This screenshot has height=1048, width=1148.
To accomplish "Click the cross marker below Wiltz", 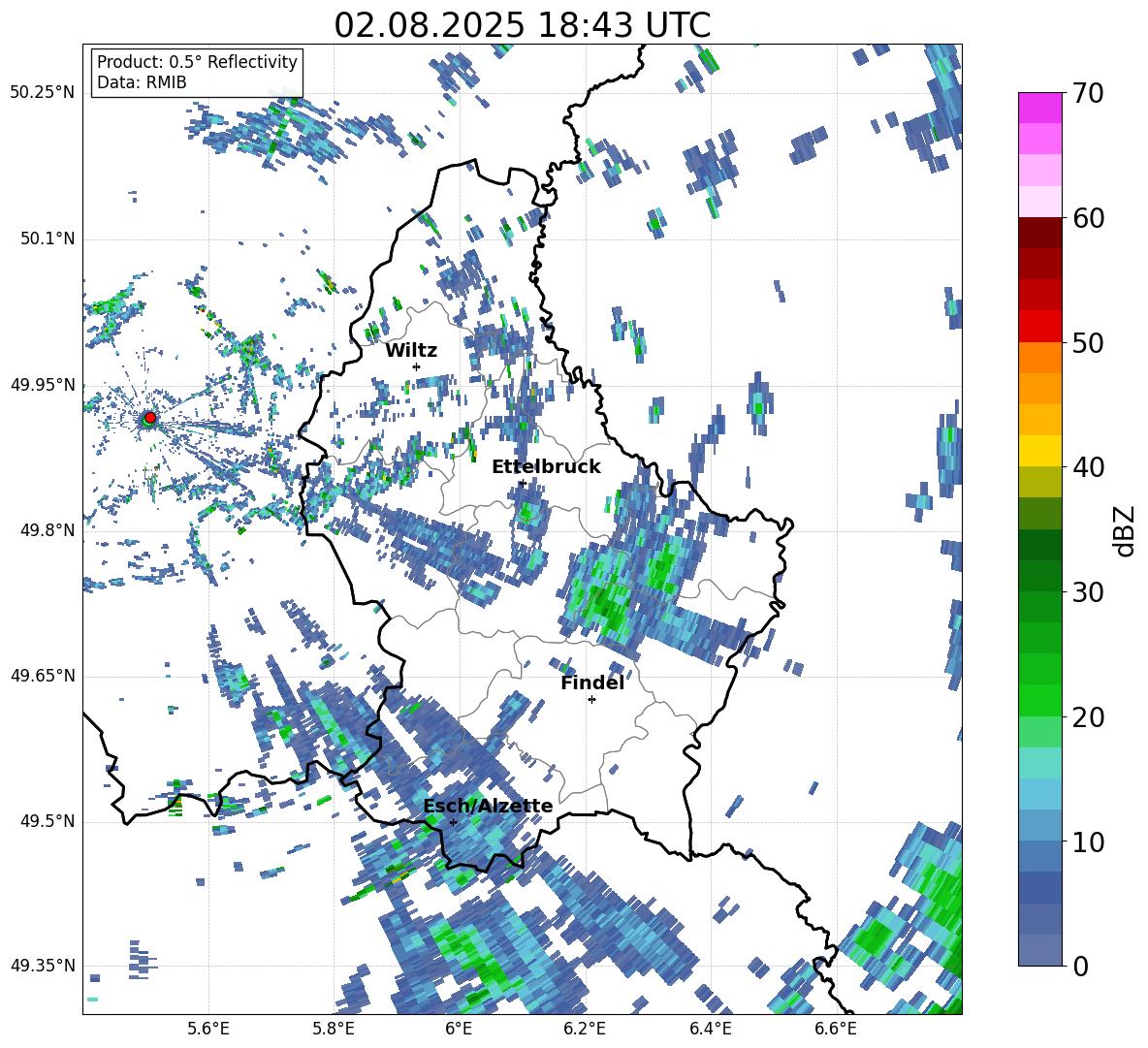I will pos(417,366).
